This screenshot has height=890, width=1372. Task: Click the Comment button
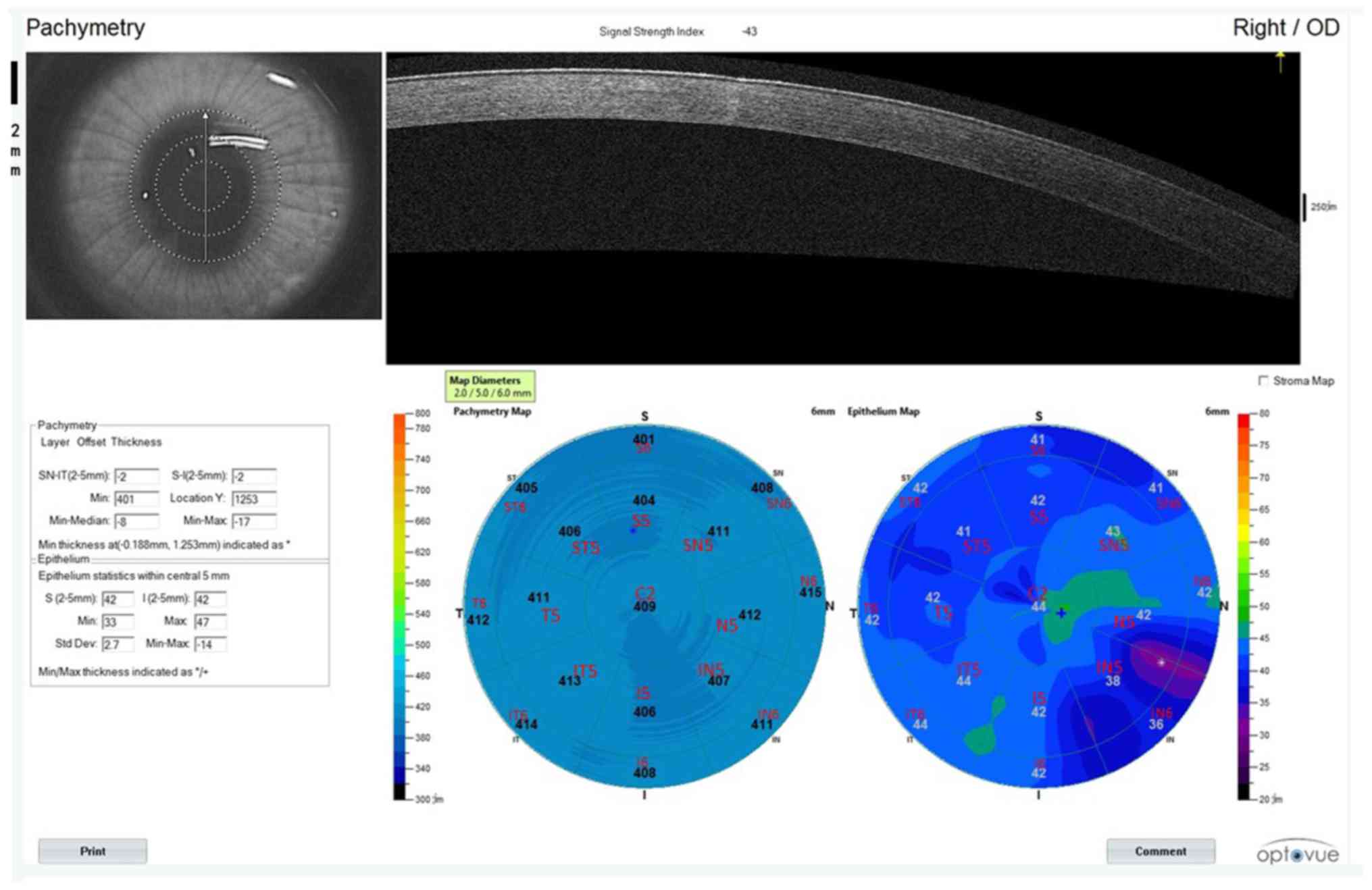(1160, 851)
